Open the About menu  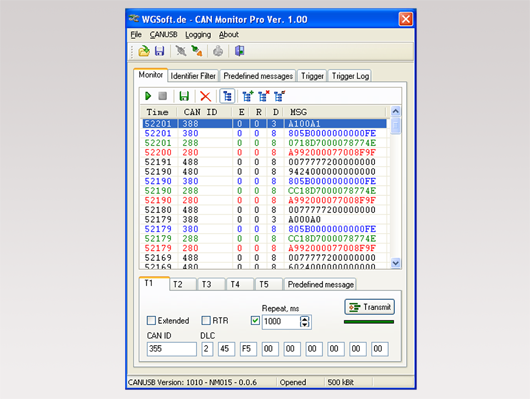(229, 35)
